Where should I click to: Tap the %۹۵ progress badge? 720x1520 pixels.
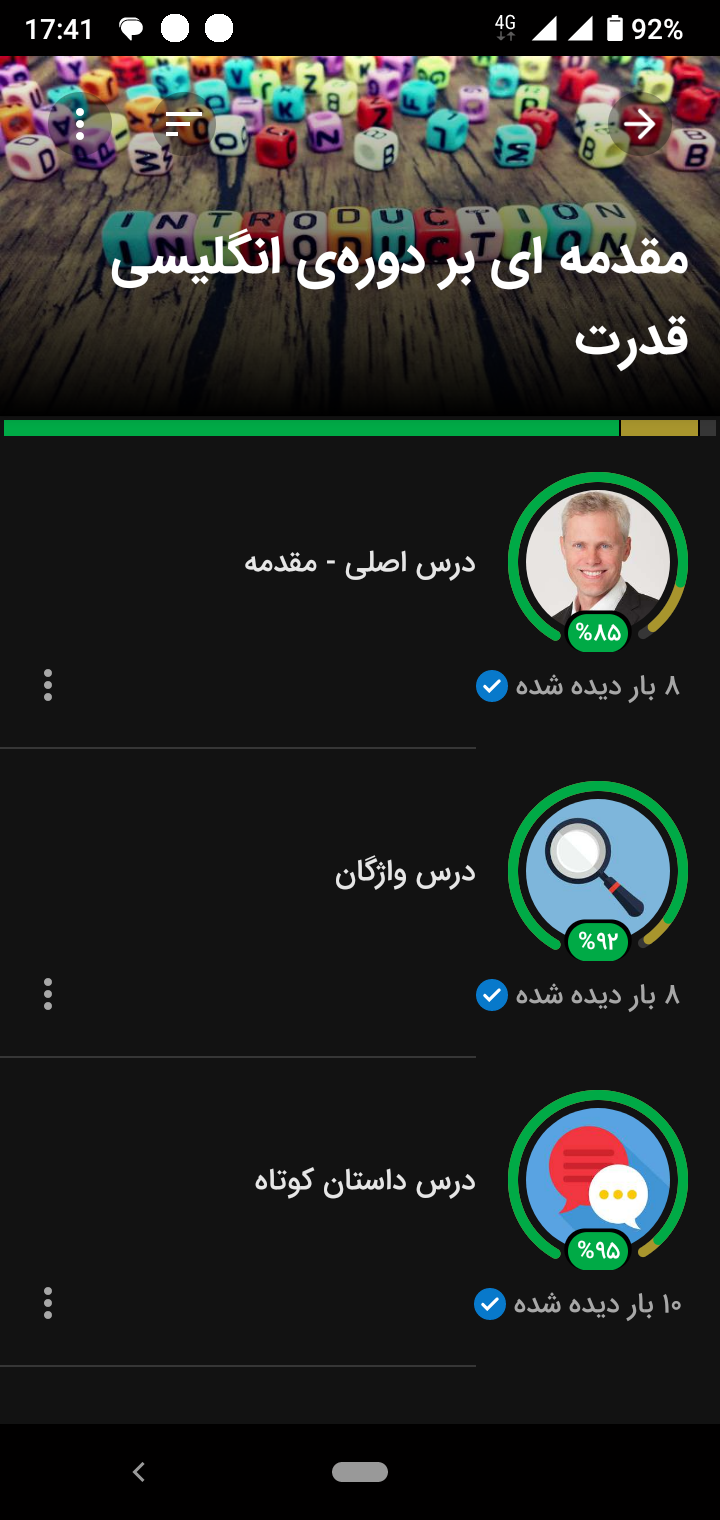598,1250
